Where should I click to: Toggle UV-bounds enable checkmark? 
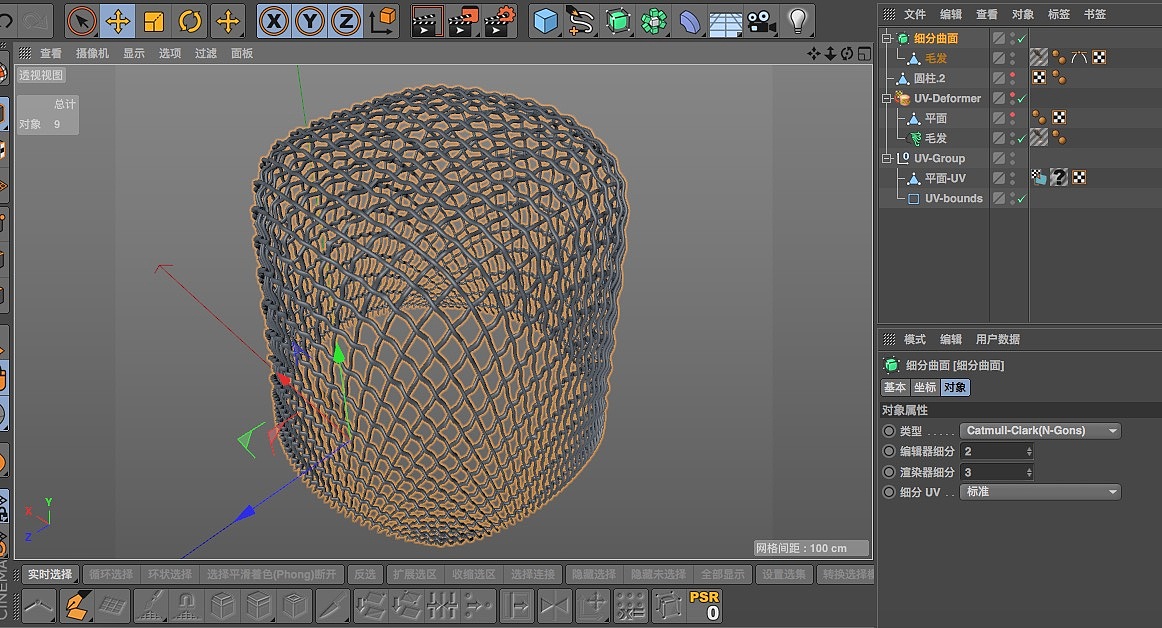1023,199
